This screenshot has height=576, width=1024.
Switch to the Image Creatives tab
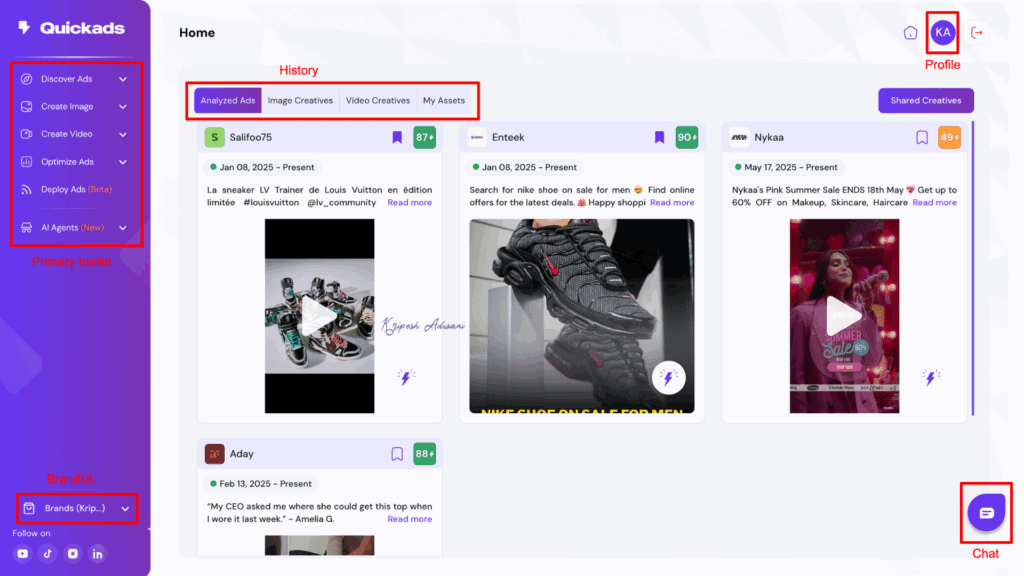point(300,100)
